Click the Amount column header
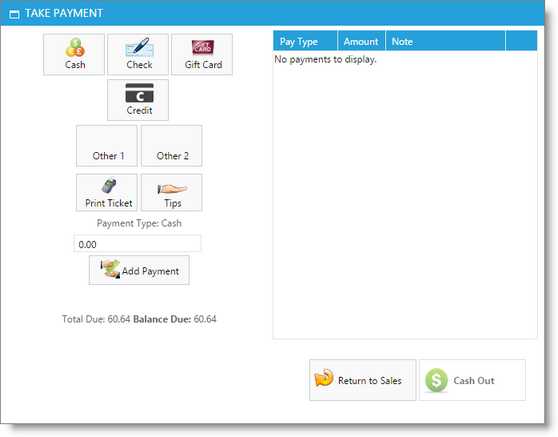This screenshot has height=437, width=558. point(361,41)
